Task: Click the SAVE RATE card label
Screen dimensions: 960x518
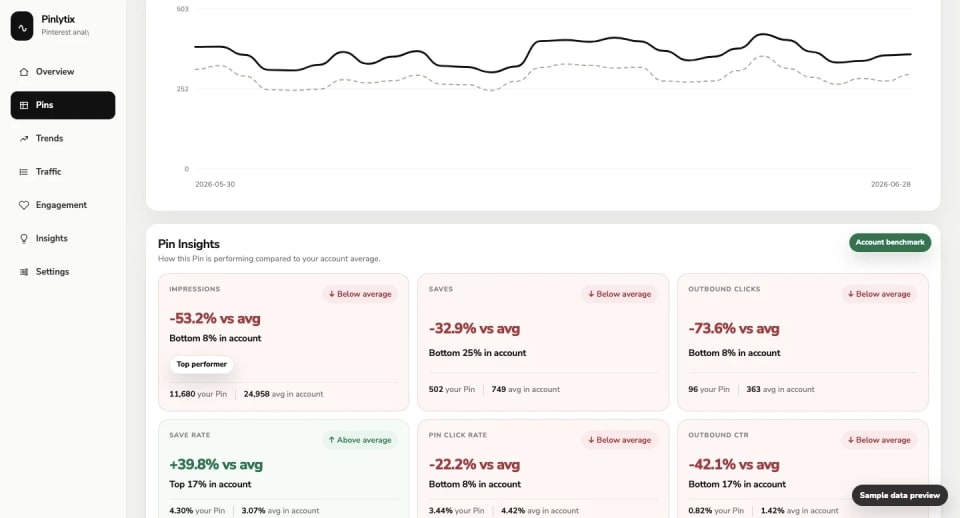Action: coord(190,435)
